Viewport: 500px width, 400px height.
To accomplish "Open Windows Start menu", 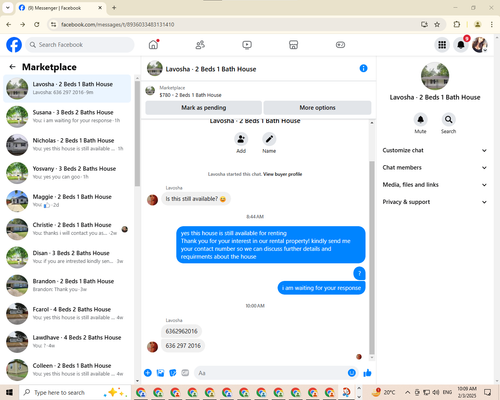I will pyautogui.click(x=9, y=392).
